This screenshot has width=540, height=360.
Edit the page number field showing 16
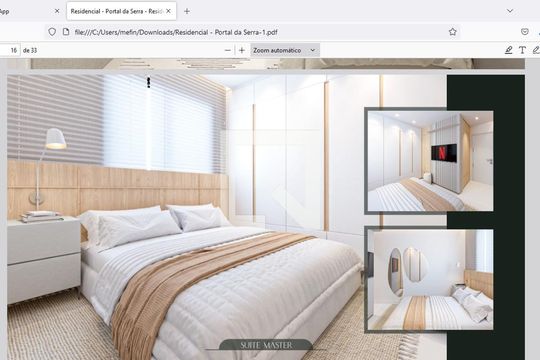(x=10, y=50)
